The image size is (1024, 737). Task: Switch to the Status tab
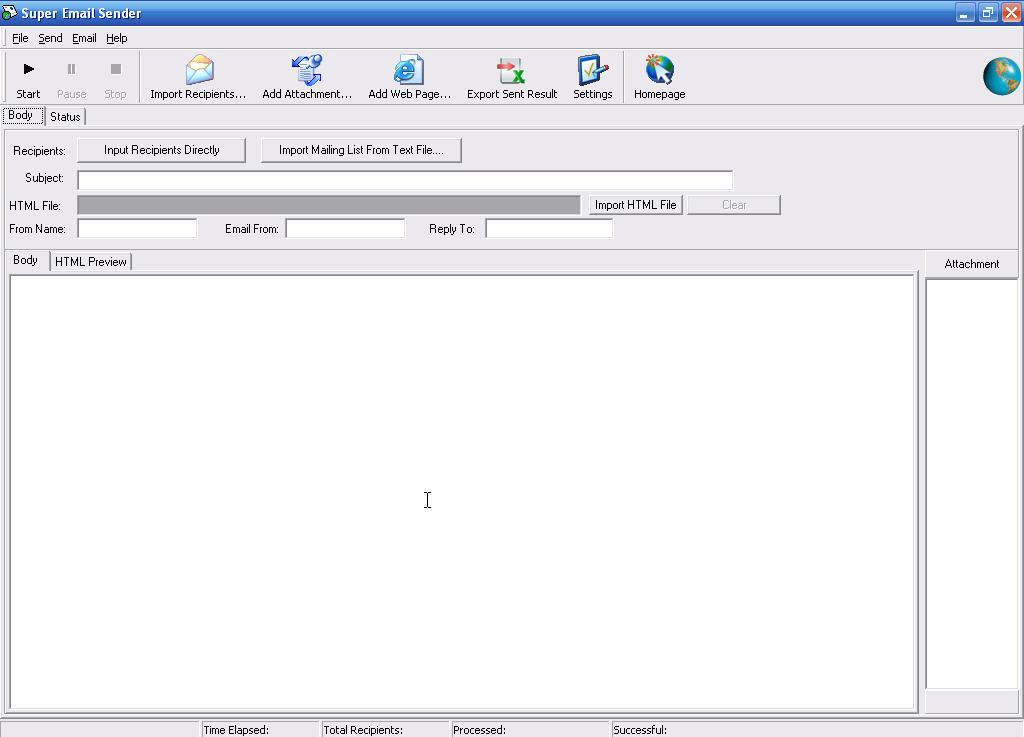[64, 117]
